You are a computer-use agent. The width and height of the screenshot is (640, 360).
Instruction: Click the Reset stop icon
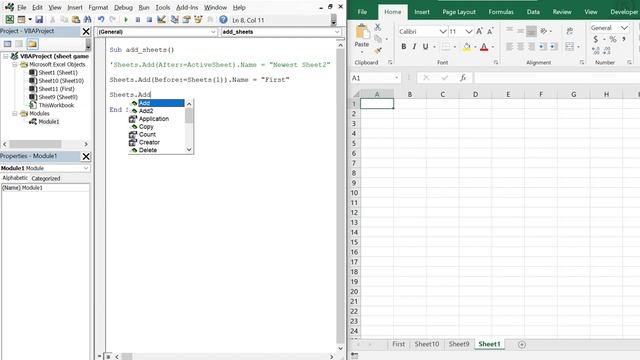tap(149, 20)
